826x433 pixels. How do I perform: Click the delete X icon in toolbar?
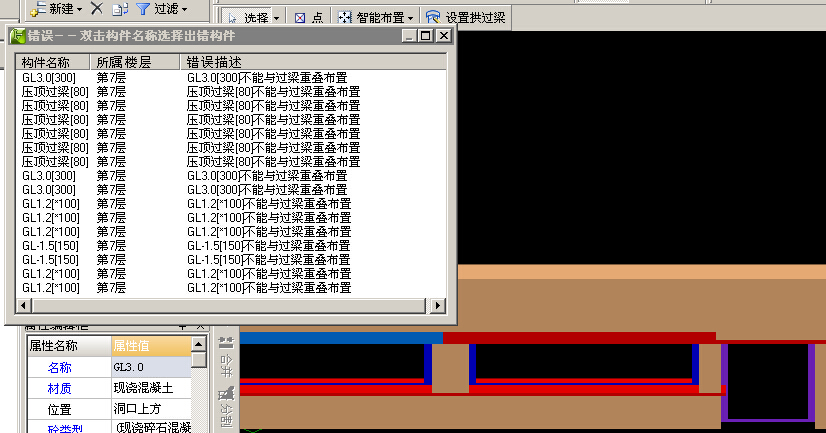coord(97,9)
